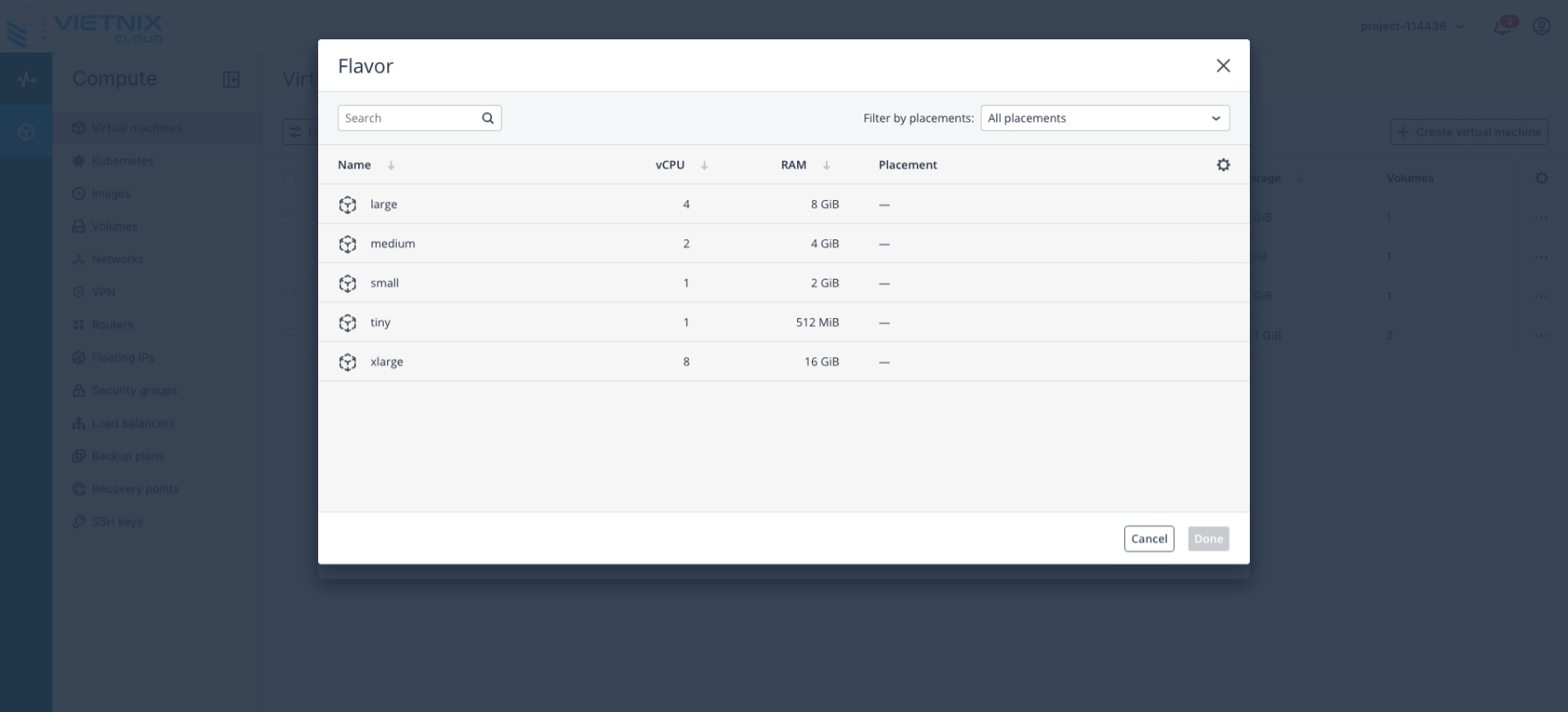This screenshot has width=1568, height=712.
Task: Click the Placement column header
Action: click(x=907, y=165)
